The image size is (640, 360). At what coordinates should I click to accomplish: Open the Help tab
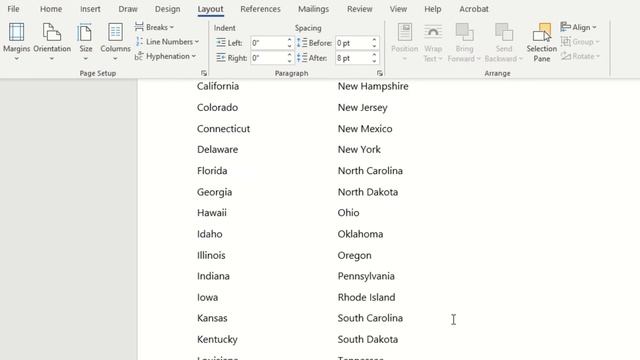(x=433, y=9)
